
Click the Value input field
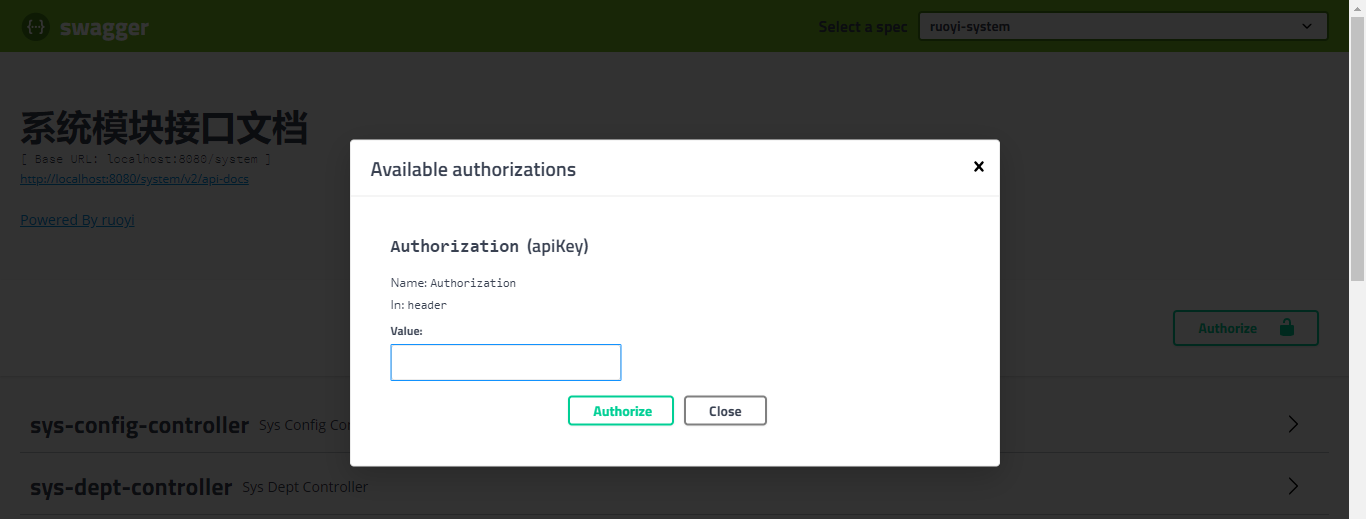coord(505,362)
